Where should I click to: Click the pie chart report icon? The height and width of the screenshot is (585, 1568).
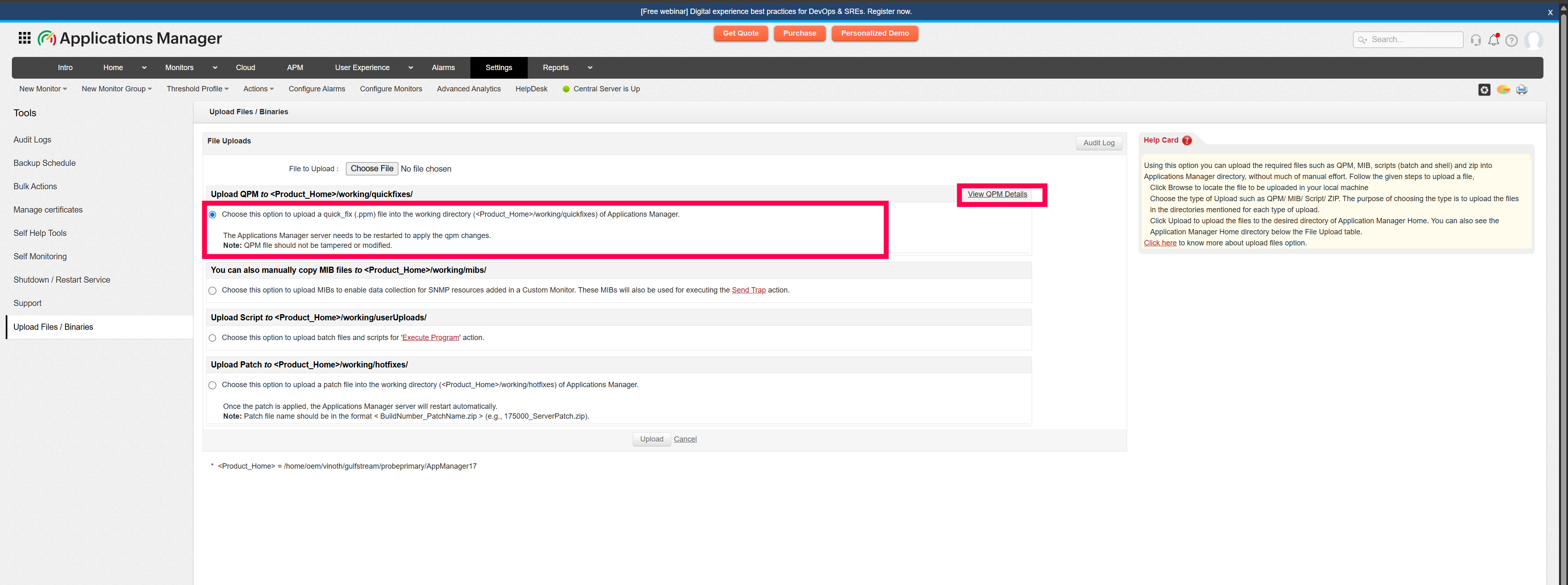click(x=1503, y=90)
